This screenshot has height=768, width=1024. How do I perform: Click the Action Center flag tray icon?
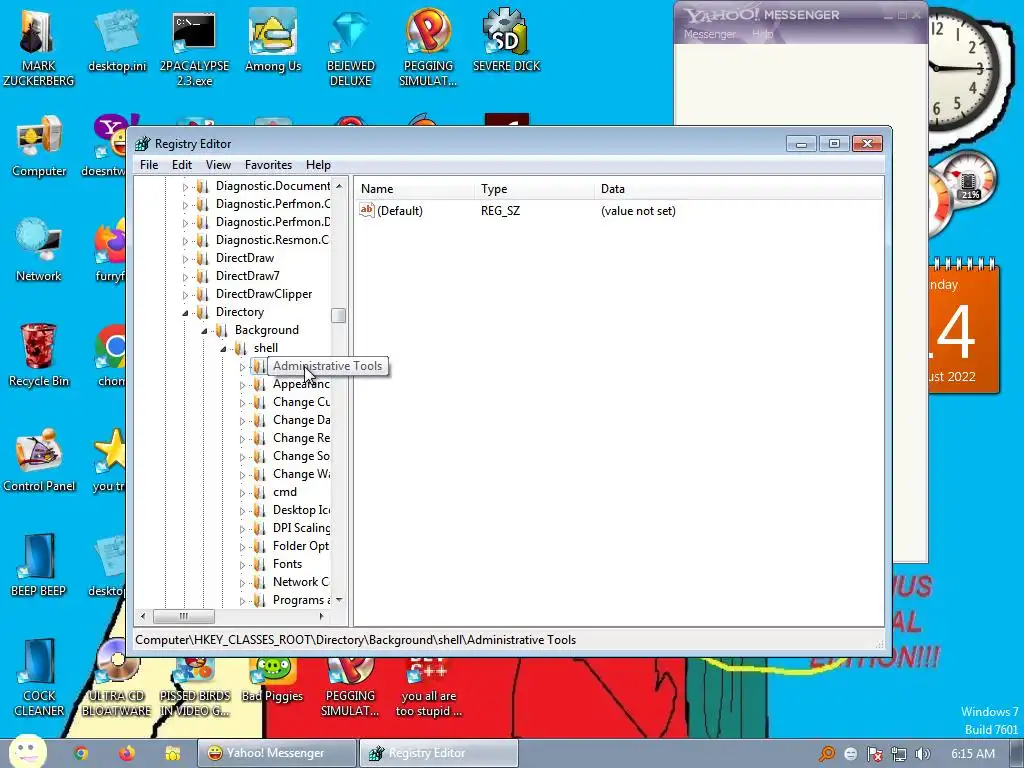(874, 754)
